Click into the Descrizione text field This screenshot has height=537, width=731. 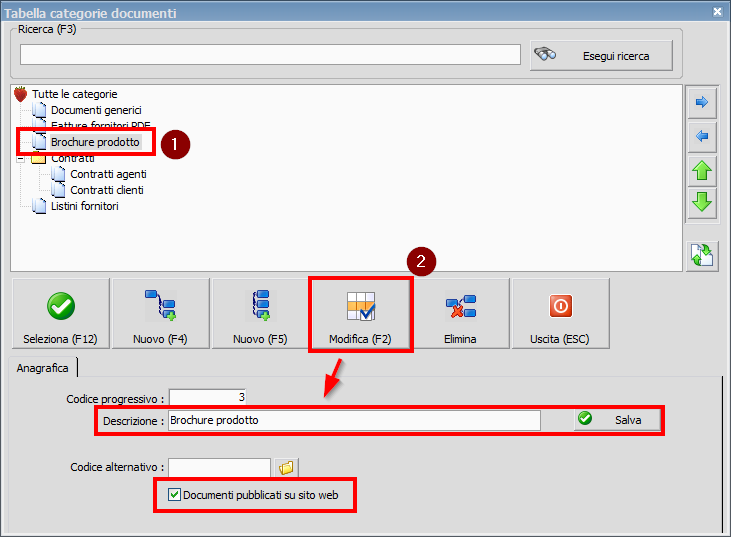click(x=353, y=420)
